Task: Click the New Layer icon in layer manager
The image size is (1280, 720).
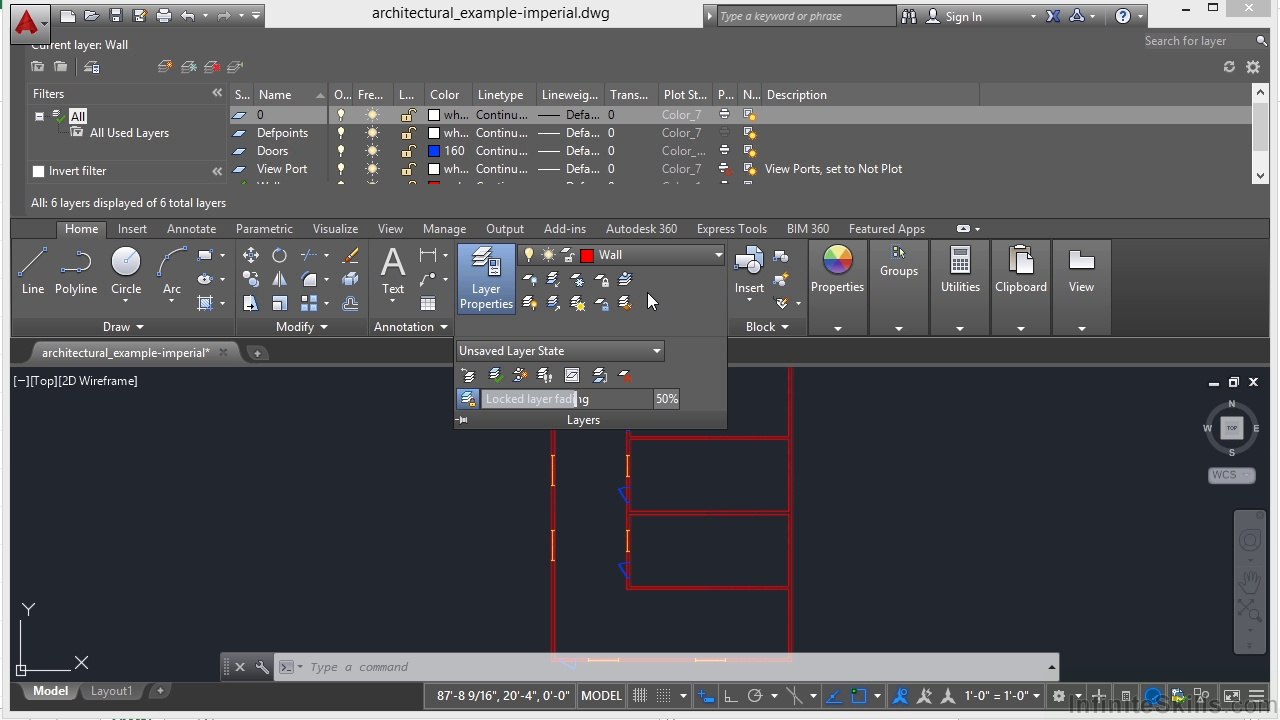Action: click(x=165, y=67)
